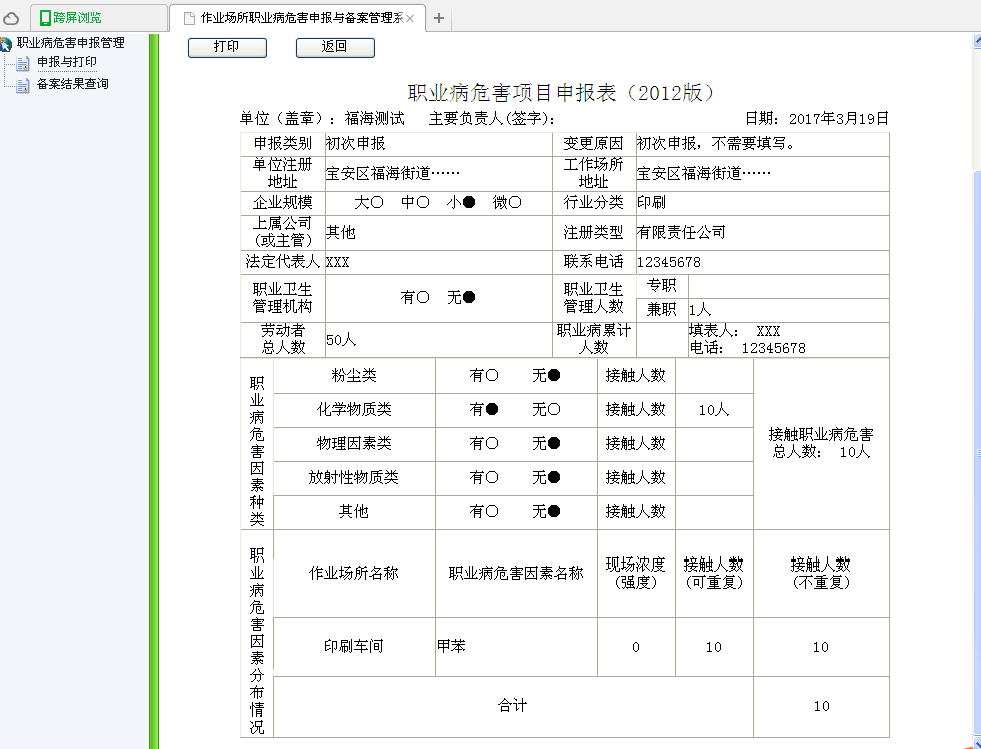
Task: Select the 无 radio in the 化学物质类 row
Action: click(553, 410)
